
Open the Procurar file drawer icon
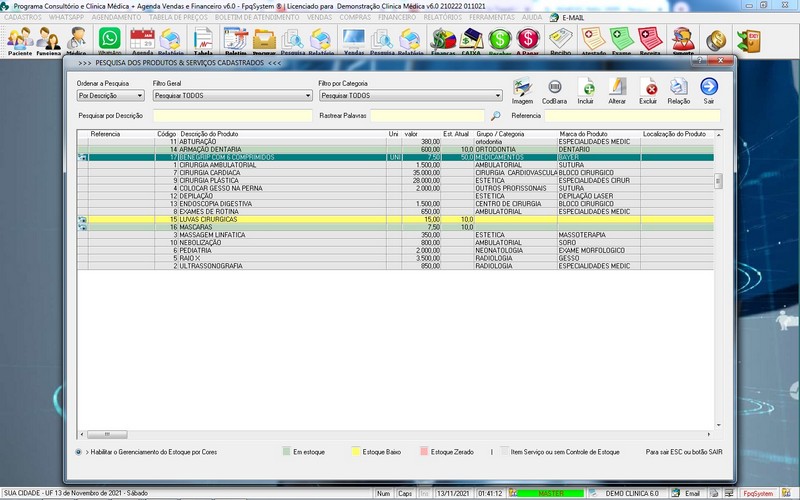click(x=264, y=40)
